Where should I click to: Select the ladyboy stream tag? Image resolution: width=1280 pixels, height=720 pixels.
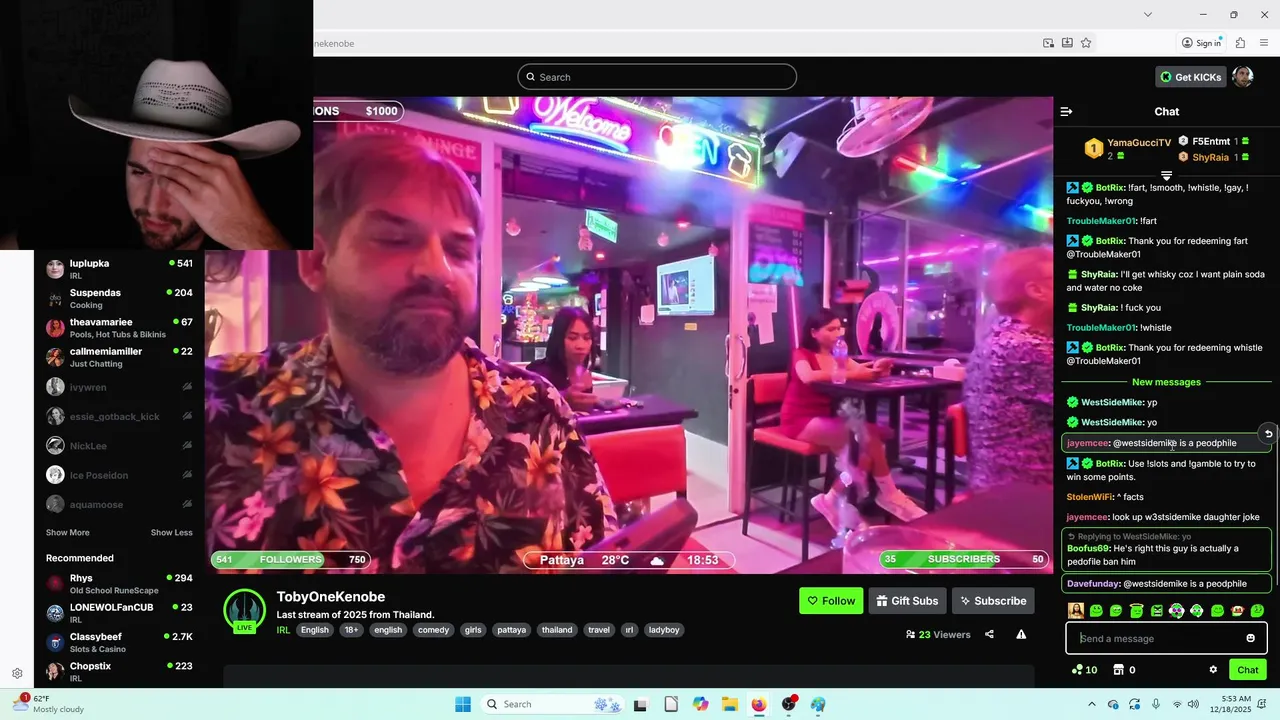point(664,630)
